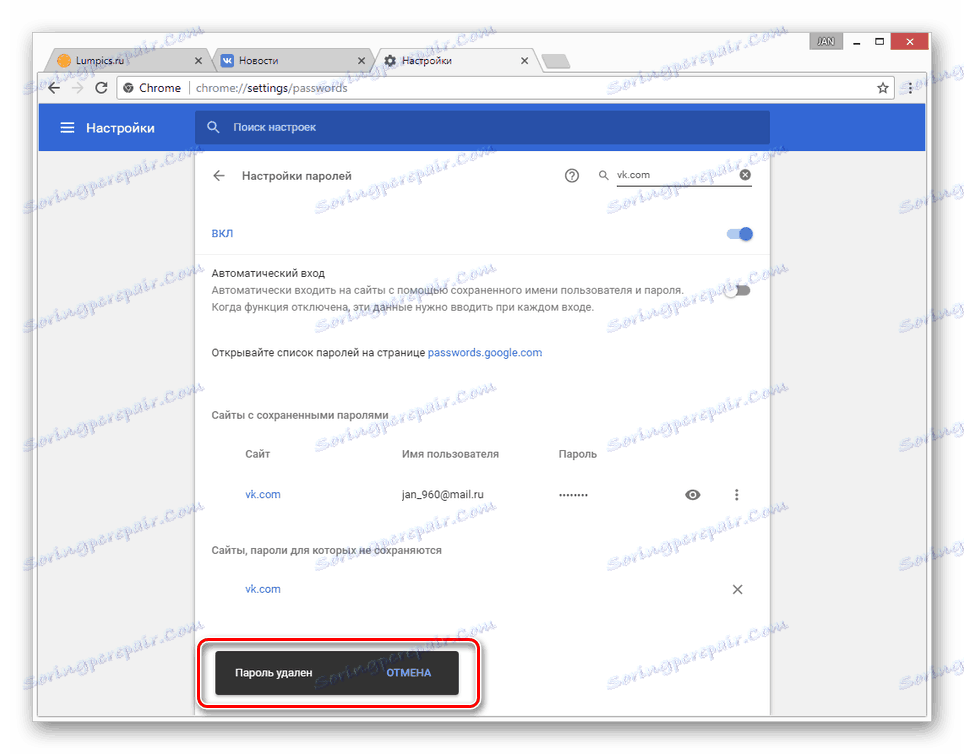Close the Настройки tab
Image resolution: width=964 pixels, height=754 pixels.
(x=524, y=60)
